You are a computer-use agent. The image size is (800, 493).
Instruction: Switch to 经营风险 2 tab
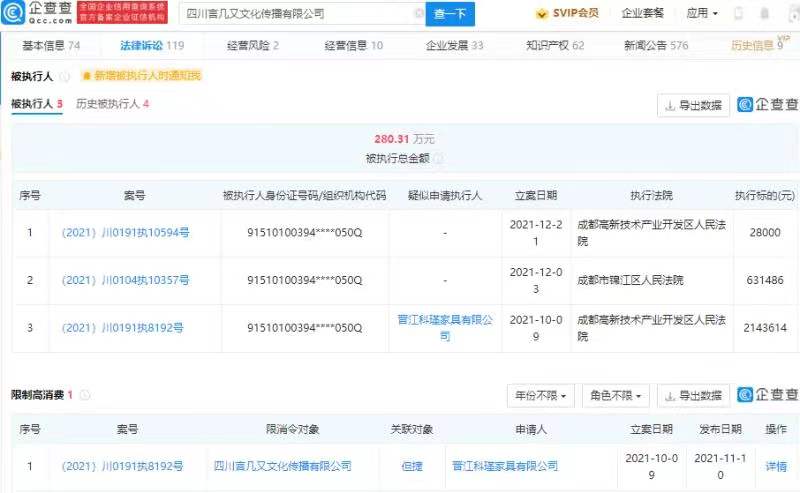pyautogui.click(x=253, y=45)
